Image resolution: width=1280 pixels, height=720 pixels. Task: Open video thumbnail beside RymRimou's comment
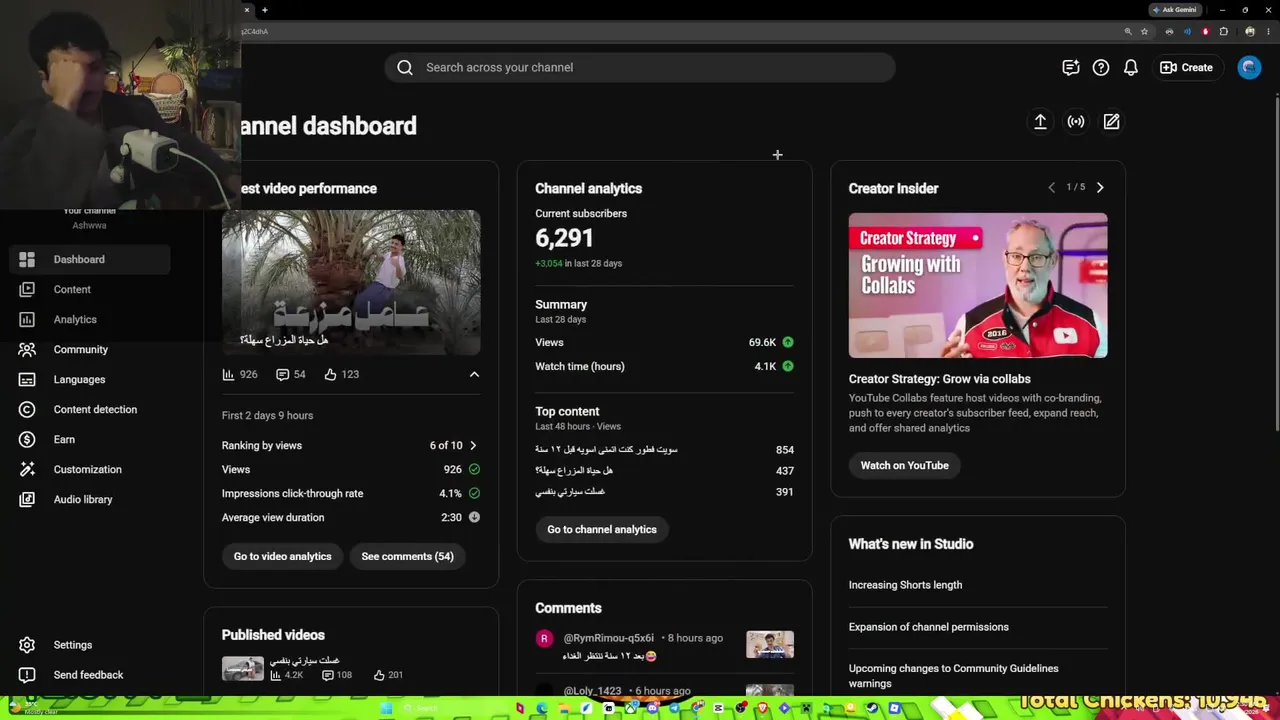(x=770, y=644)
